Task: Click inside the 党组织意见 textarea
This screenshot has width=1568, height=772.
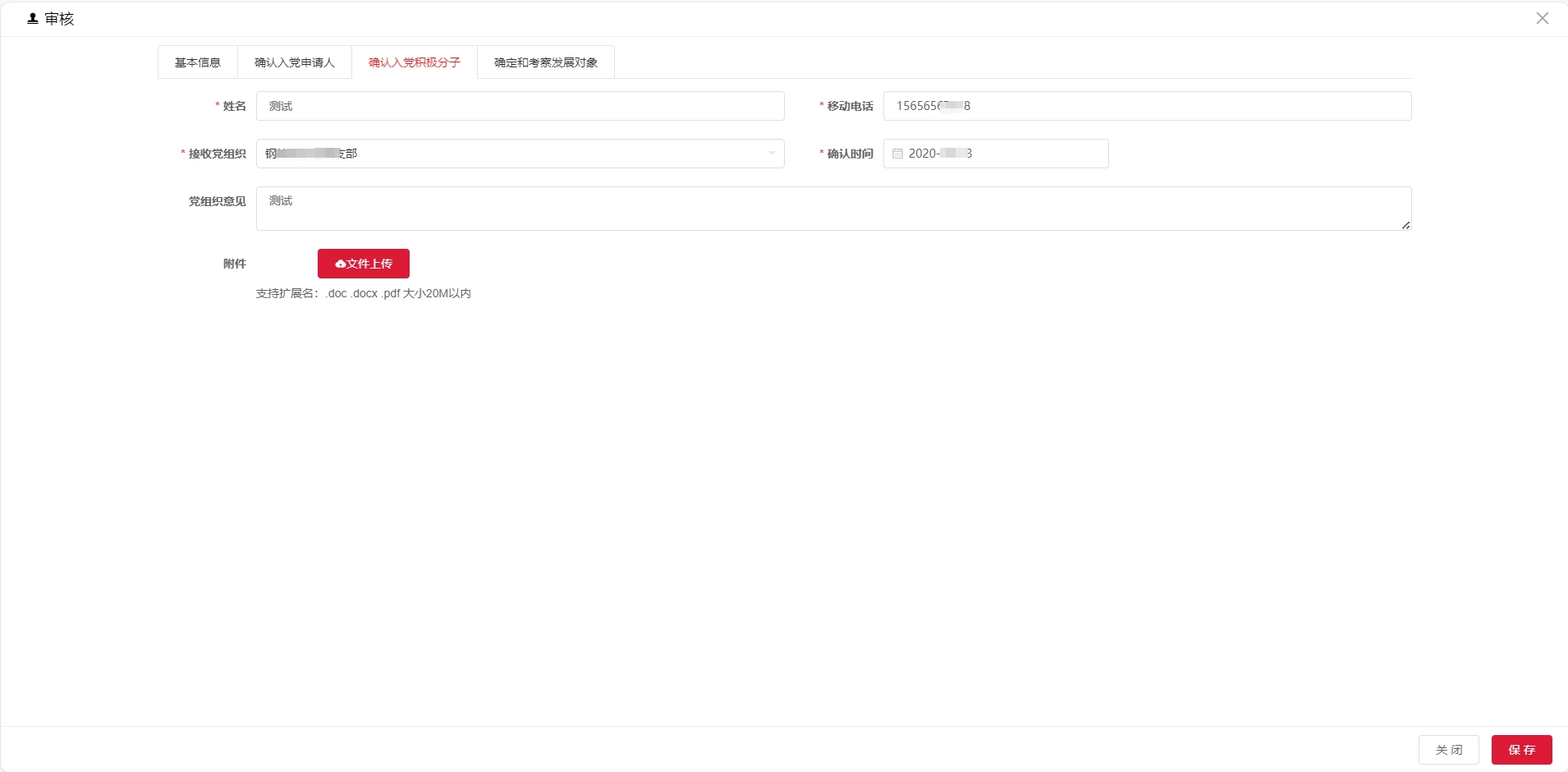Action: [834, 209]
